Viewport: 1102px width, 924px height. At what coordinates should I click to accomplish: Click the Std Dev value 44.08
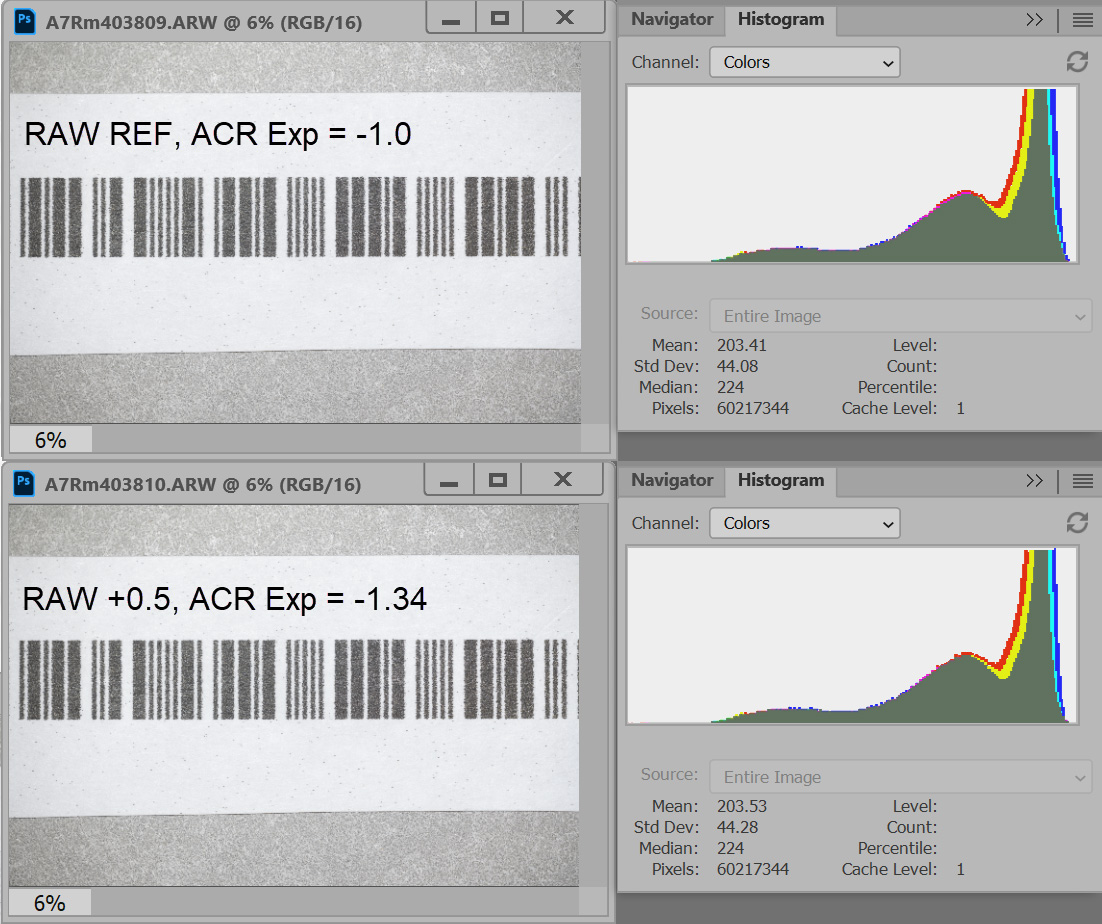pyautogui.click(x=737, y=366)
